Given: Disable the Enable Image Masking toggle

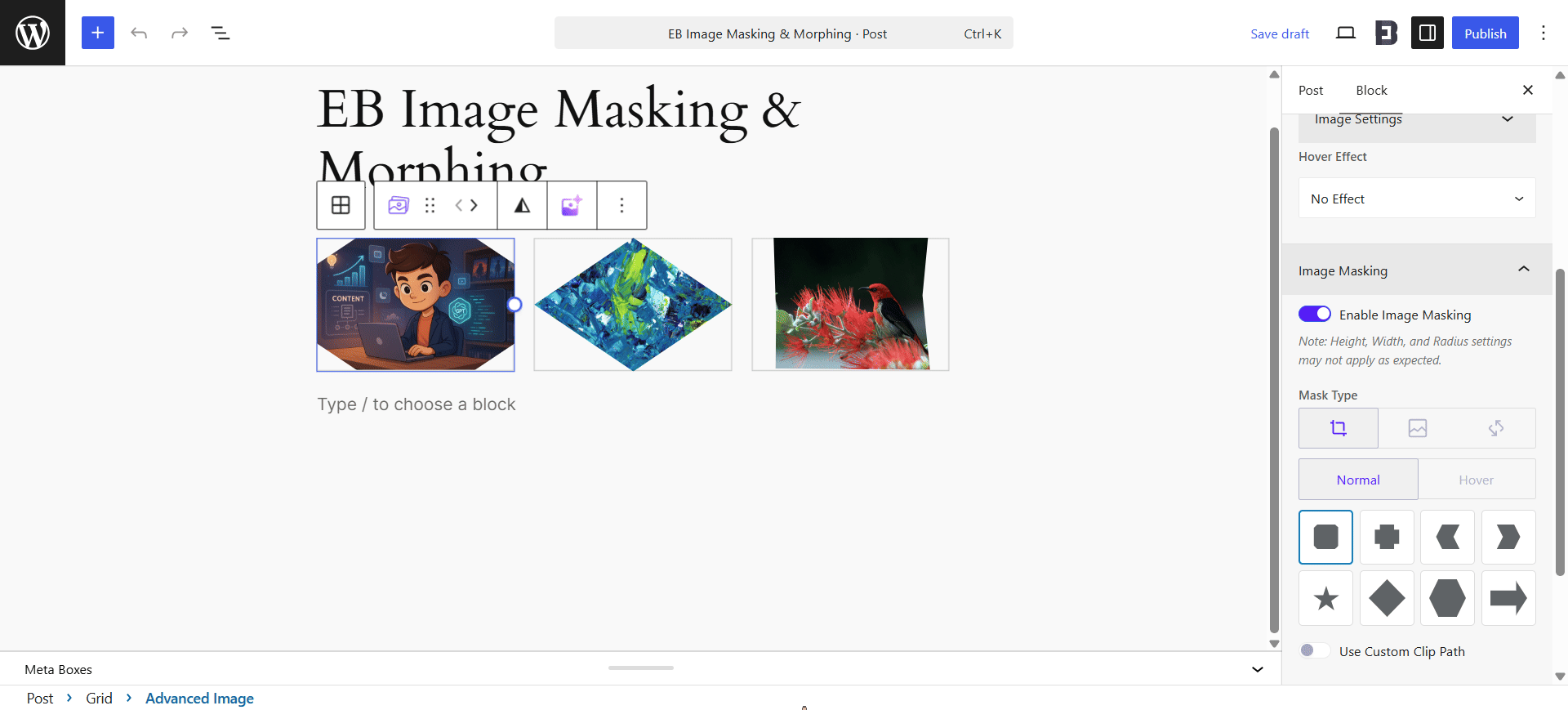Looking at the screenshot, I should point(1315,315).
